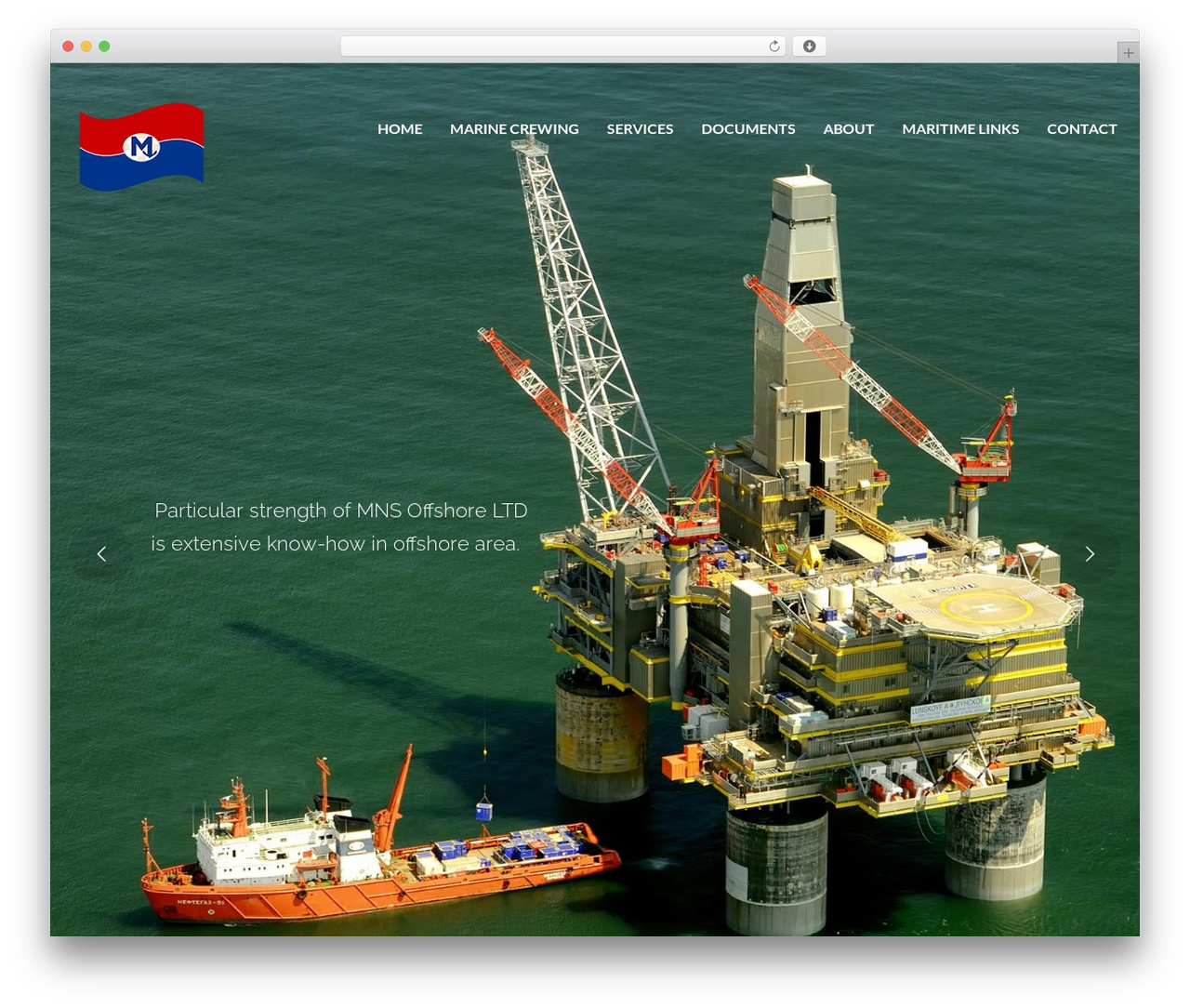The height and width of the screenshot is (1008, 1190).
Task: Open browser downloads button
Action: (x=809, y=46)
